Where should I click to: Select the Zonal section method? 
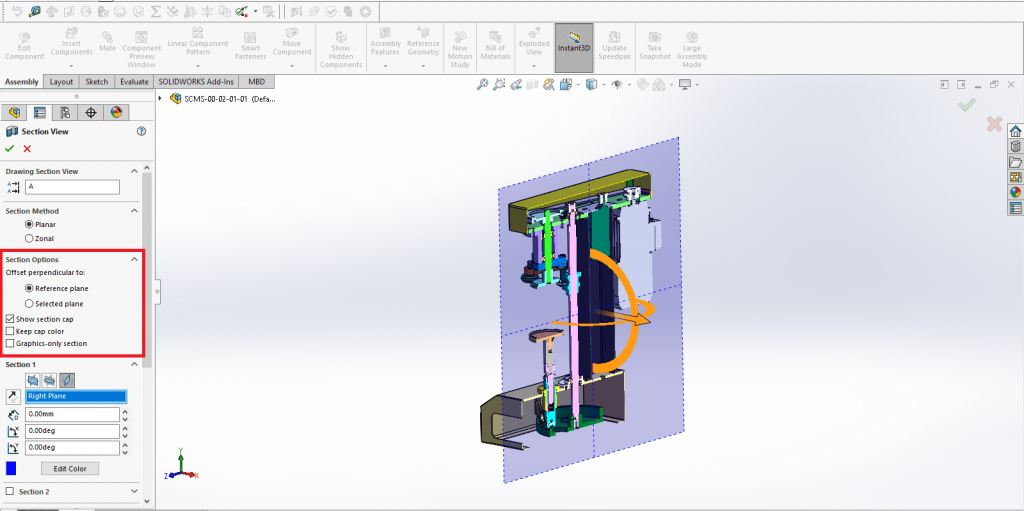tap(29, 239)
